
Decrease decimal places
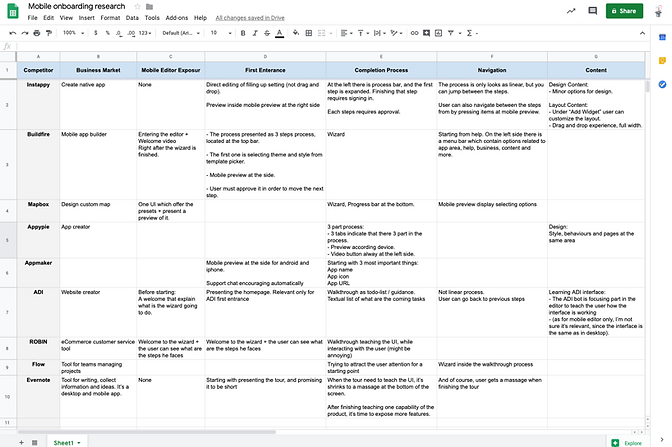119,33
